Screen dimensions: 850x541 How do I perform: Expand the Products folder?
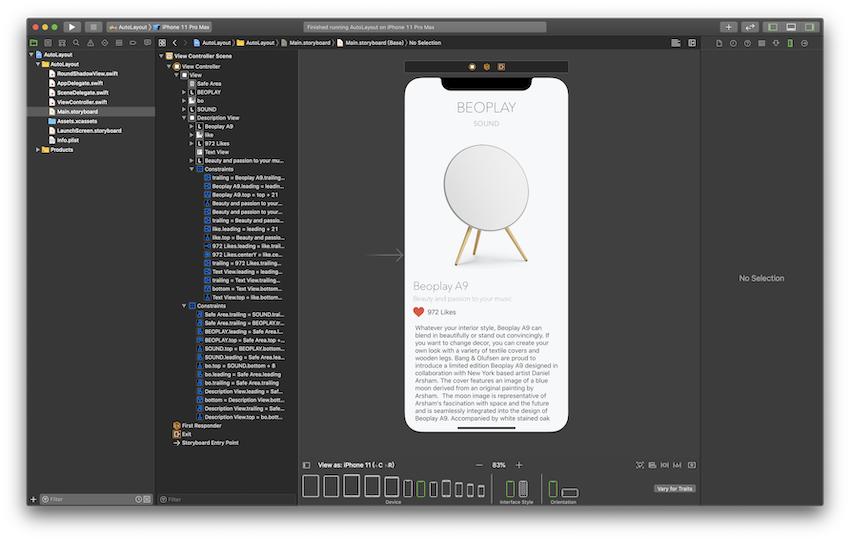(x=38, y=150)
